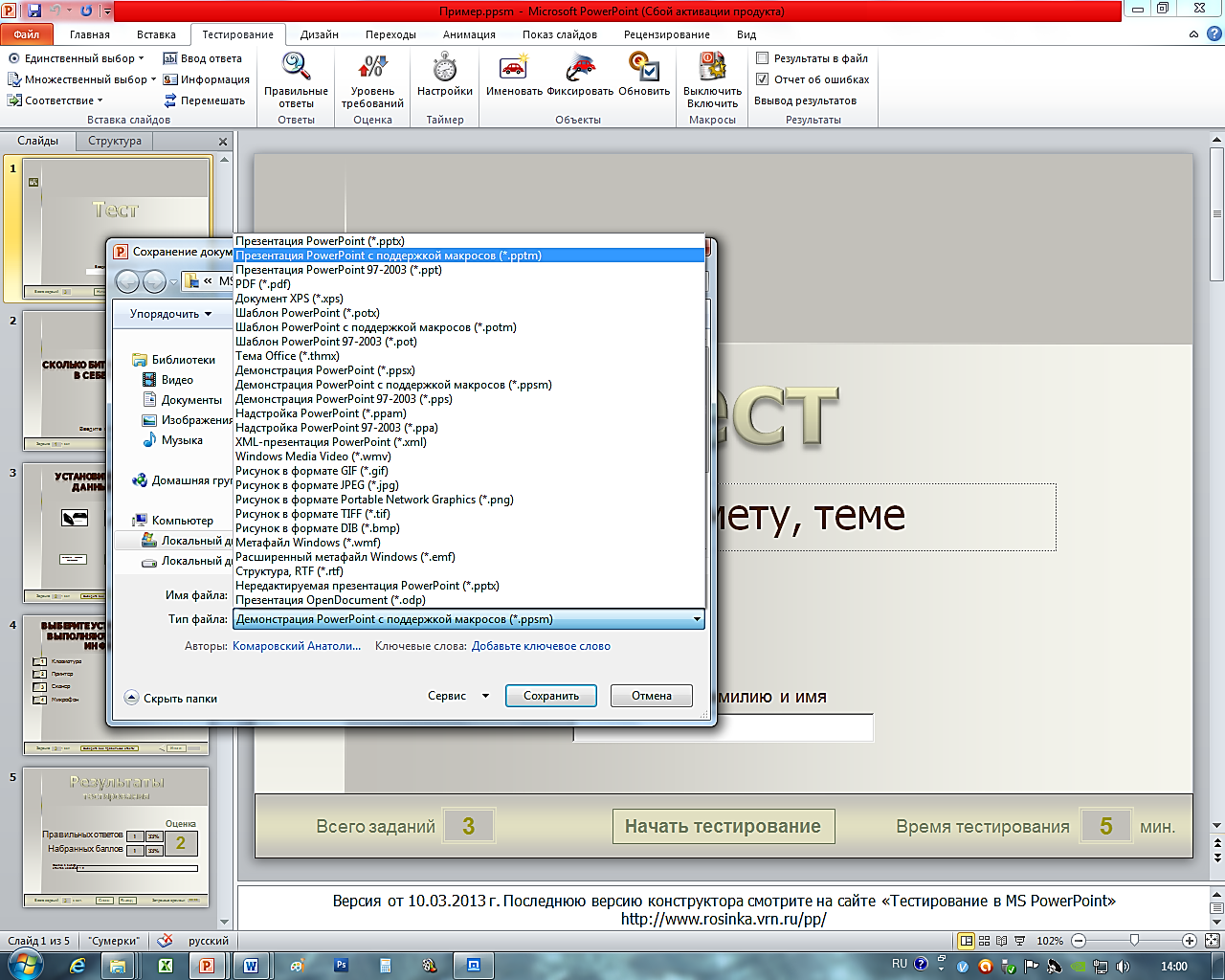Open Уровень требований settings

coord(372,80)
